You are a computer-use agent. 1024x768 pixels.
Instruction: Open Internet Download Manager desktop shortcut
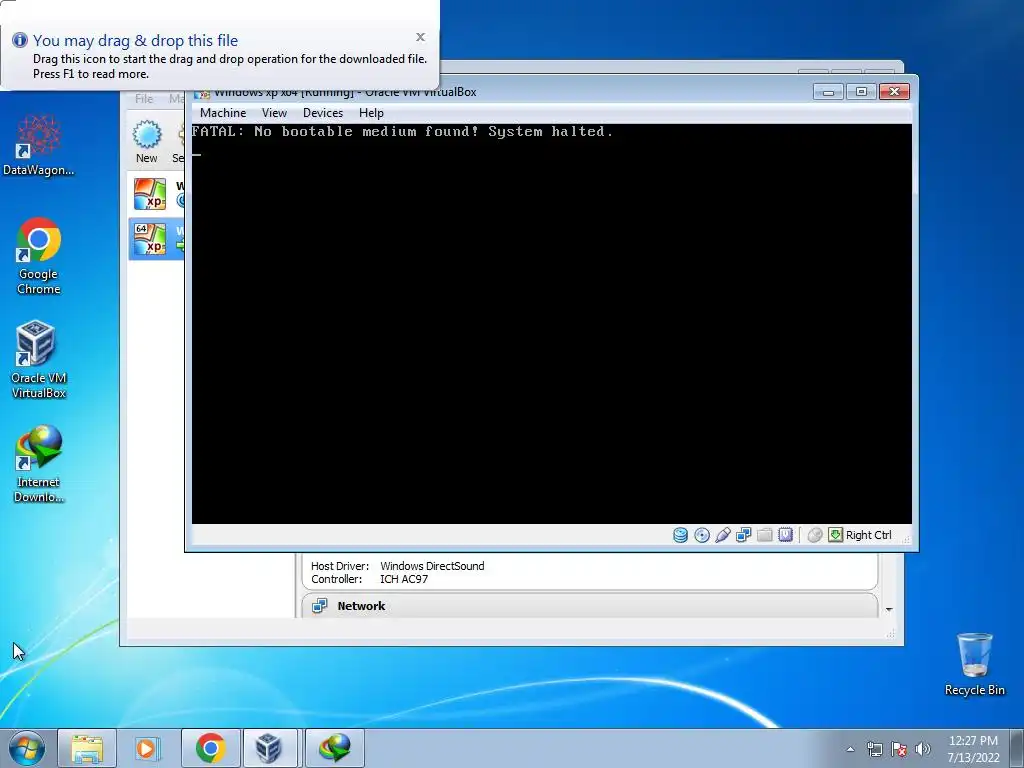39,464
